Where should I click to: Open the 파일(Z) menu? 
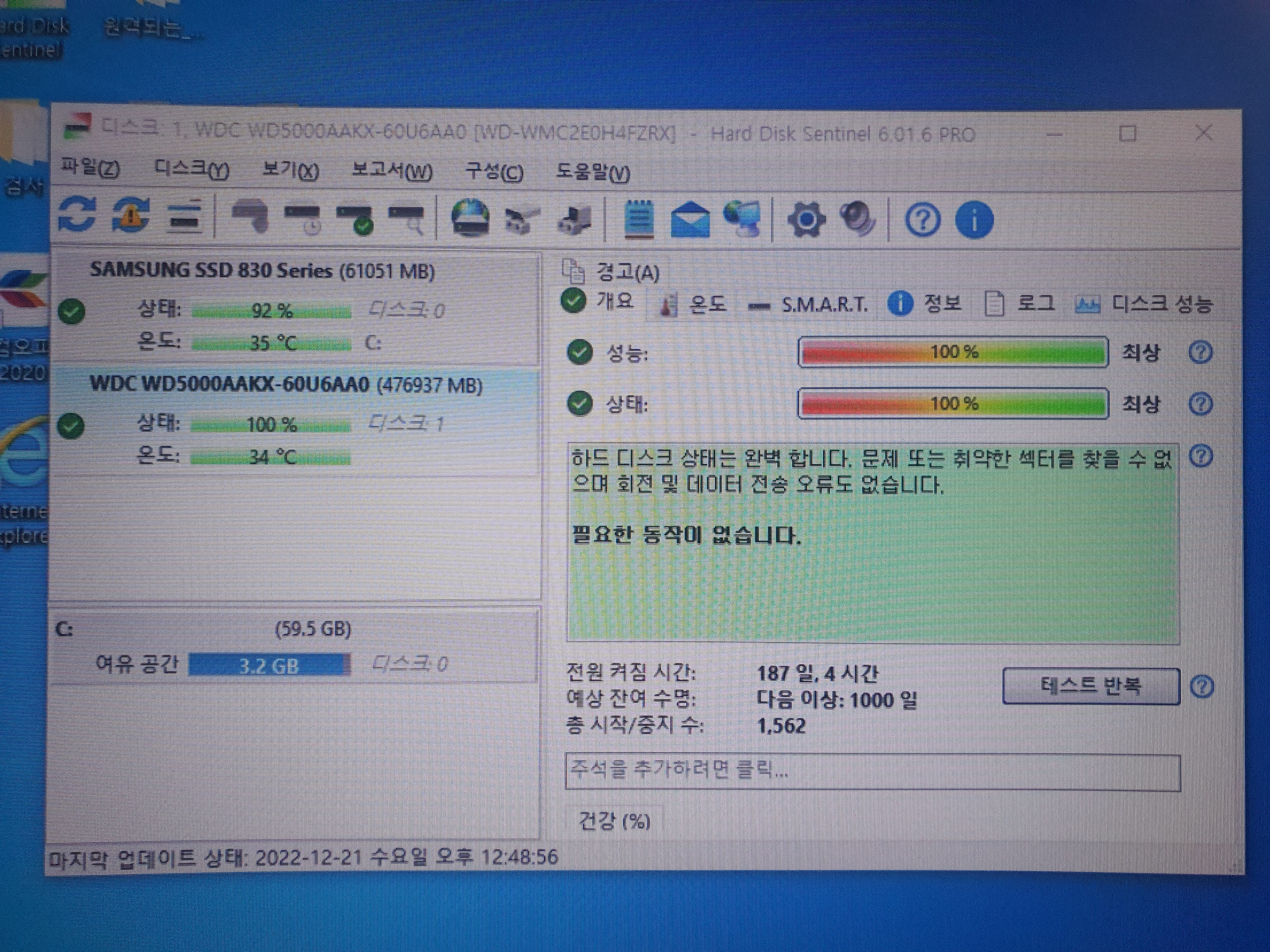tap(90, 167)
